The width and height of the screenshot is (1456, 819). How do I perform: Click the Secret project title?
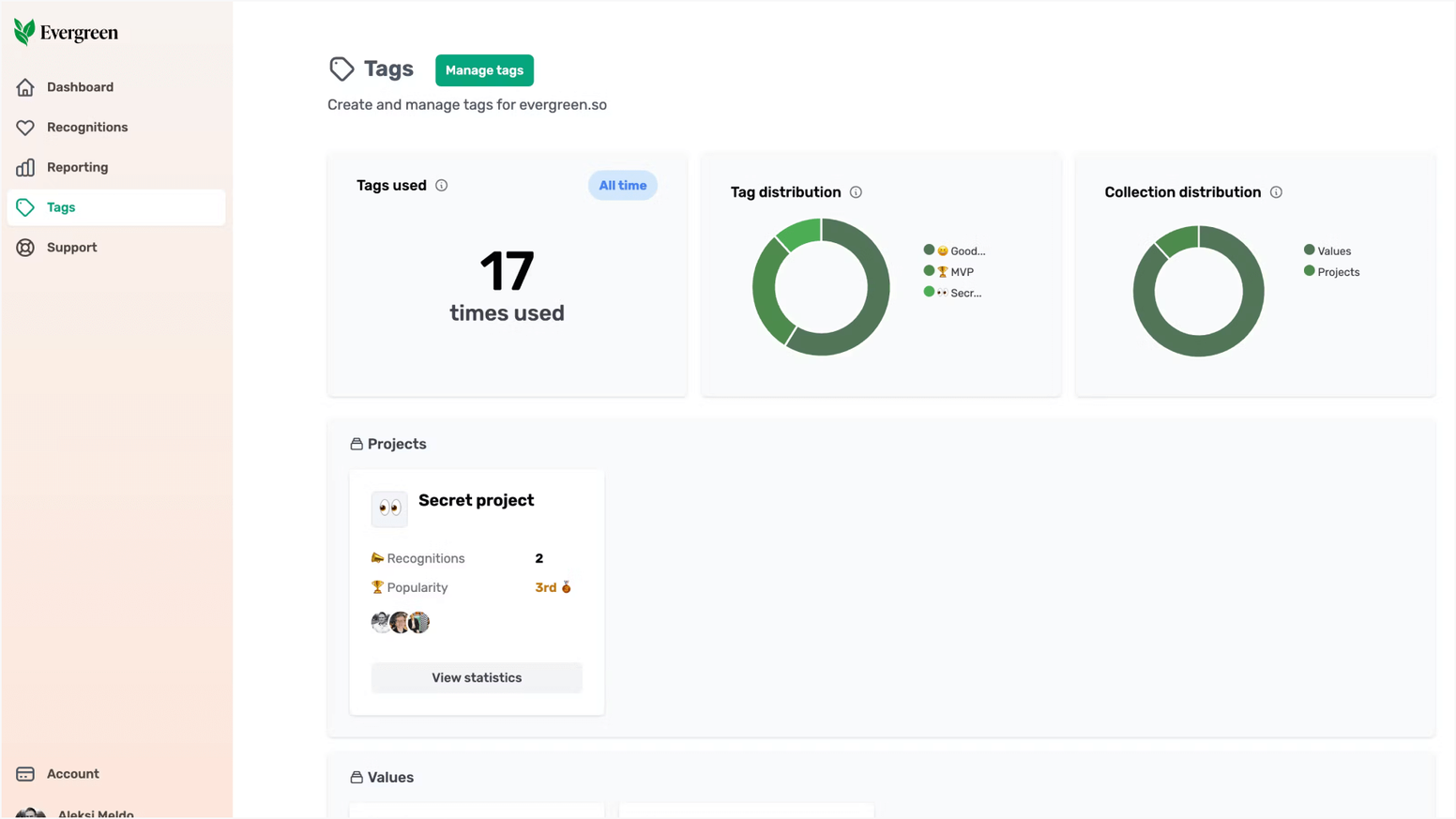(477, 500)
